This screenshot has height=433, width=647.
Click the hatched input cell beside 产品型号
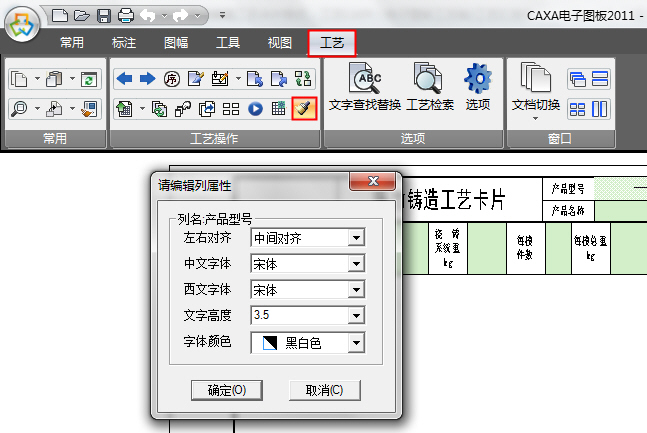(x=621, y=189)
